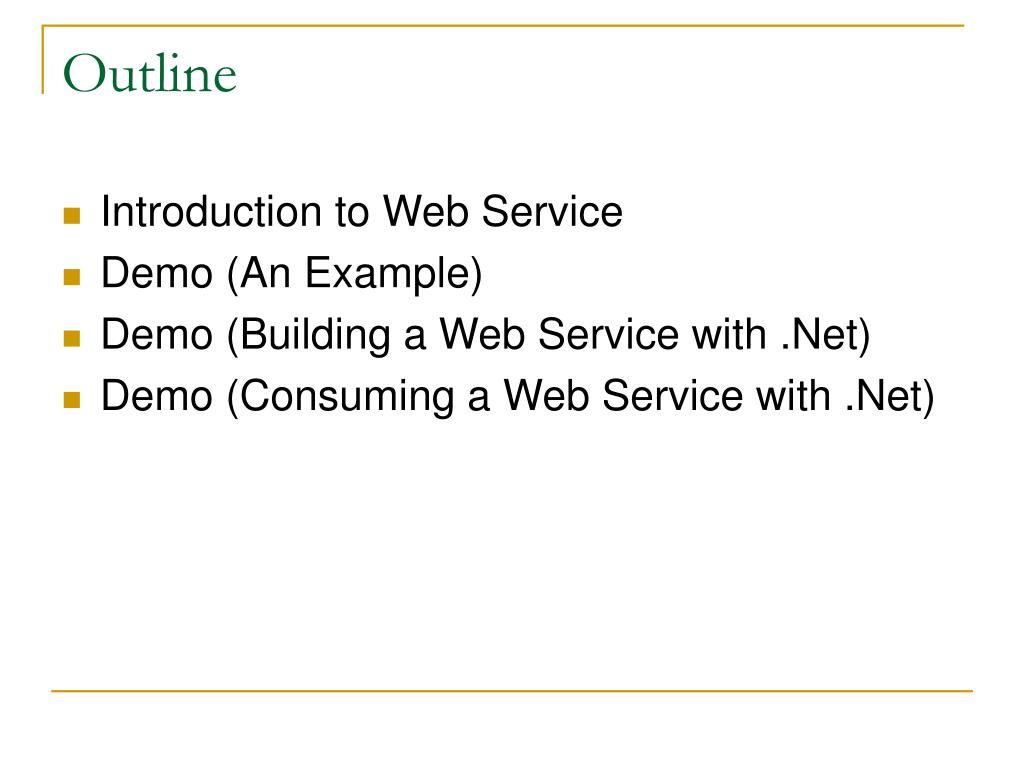Click the gold horizontal line above the title
Viewport: 1024px width, 768px height.
point(503,25)
